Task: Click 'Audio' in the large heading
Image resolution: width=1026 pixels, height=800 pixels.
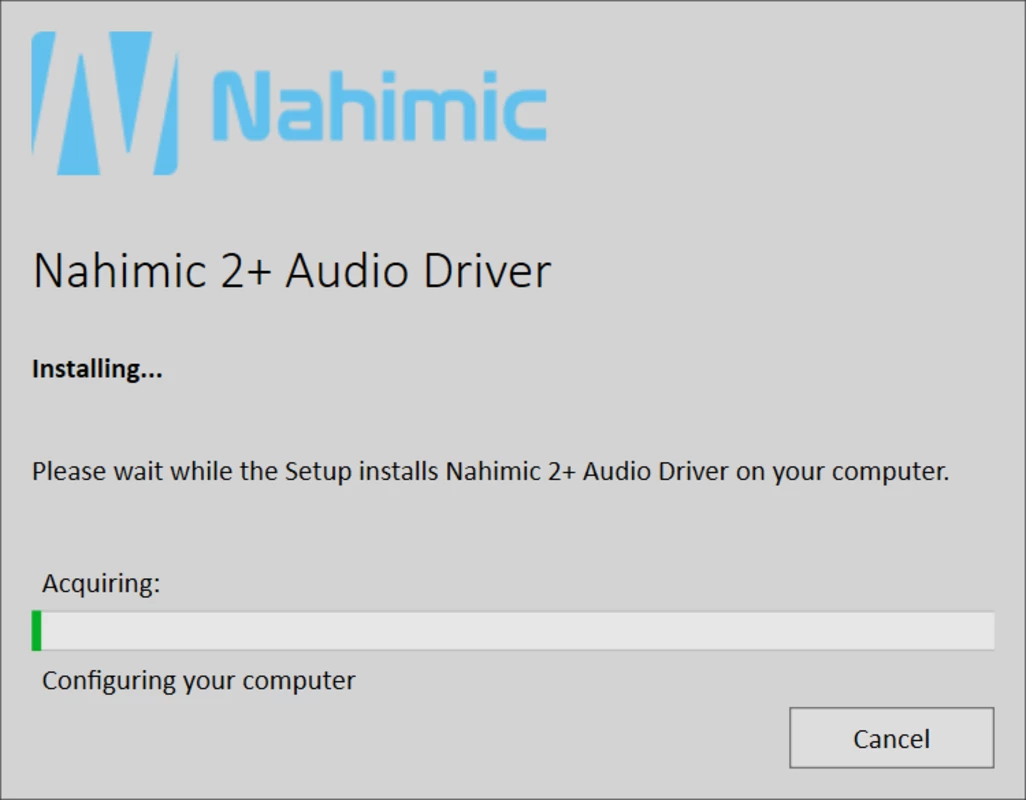Action: (x=347, y=270)
